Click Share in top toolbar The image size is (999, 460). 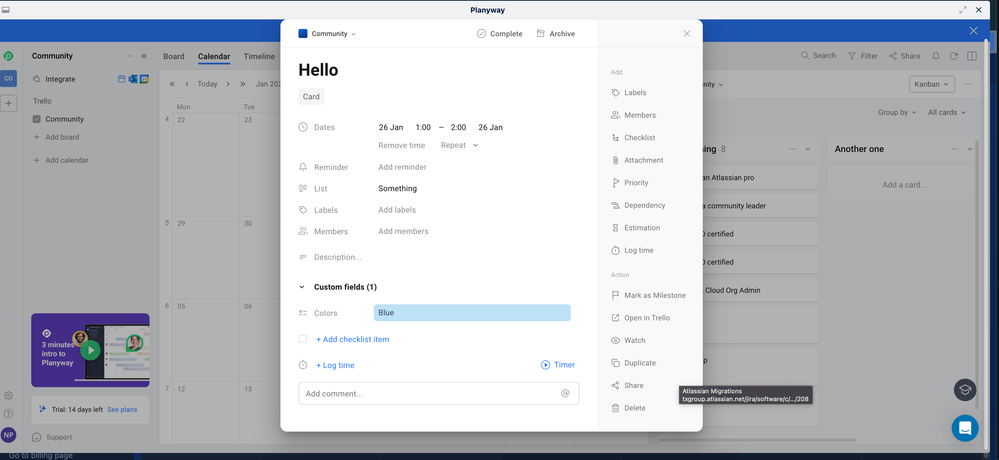pyautogui.click(x=905, y=56)
